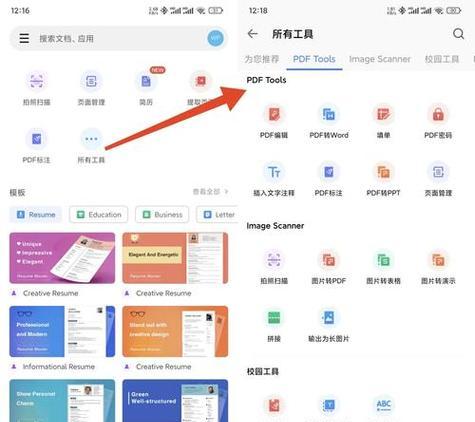Tap the 拍照扫描 icon on home screen

point(37,81)
